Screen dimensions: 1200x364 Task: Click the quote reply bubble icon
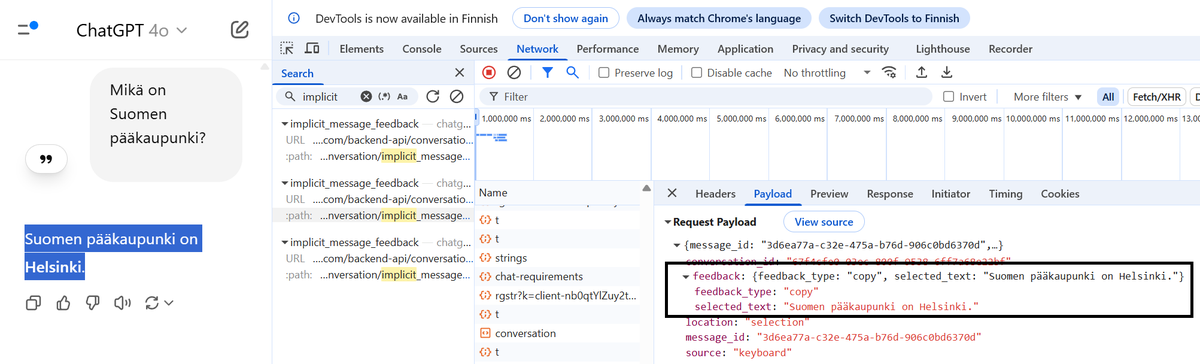(x=45, y=159)
